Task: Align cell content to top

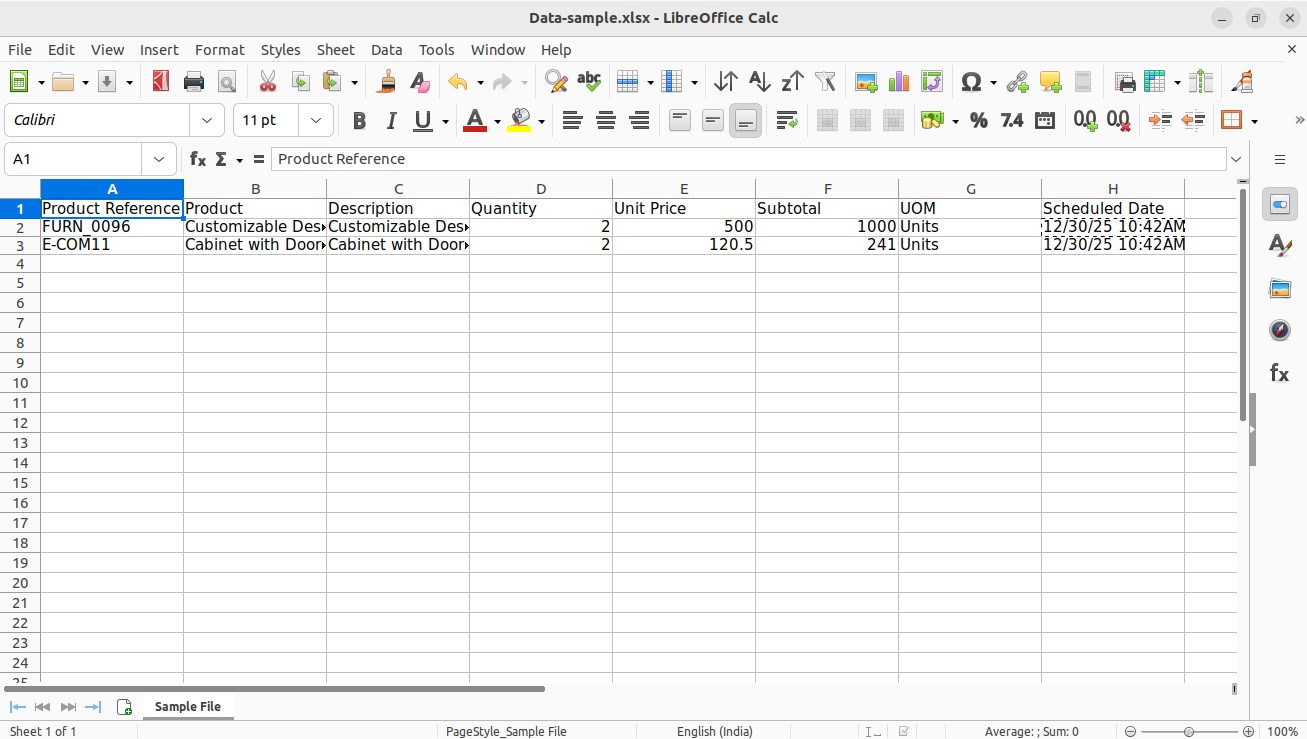Action: tap(679, 120)
